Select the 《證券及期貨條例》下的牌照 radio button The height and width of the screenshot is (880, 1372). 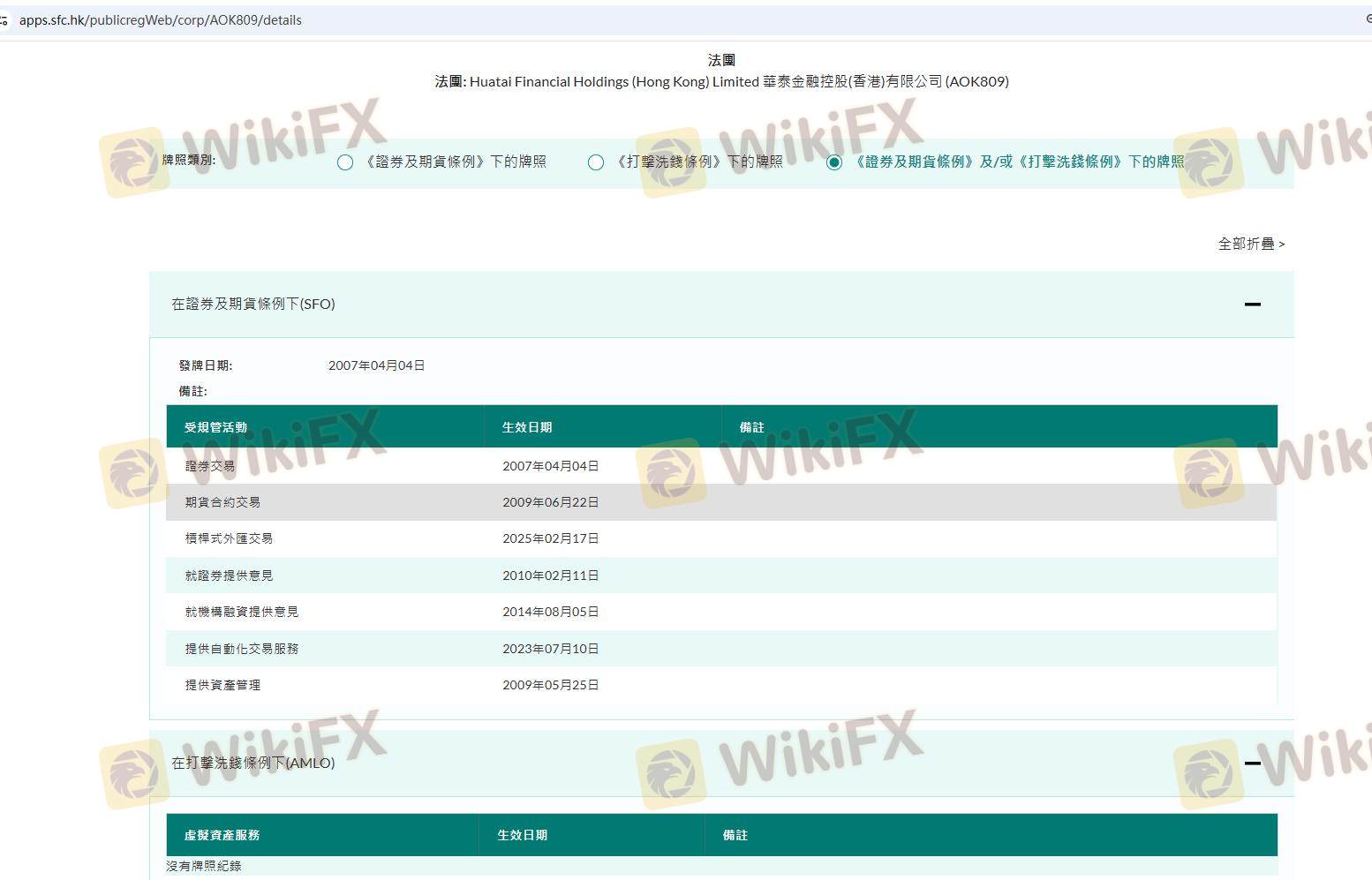(x=345, y=162)
